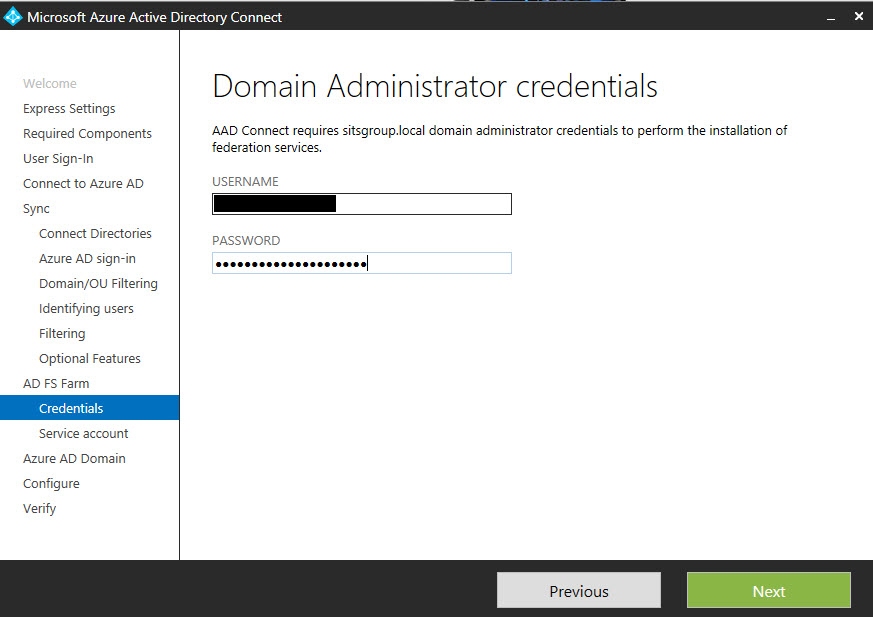Select the AD FS Farm section
The width and height of the screenshot is (873, 617).
56,384
